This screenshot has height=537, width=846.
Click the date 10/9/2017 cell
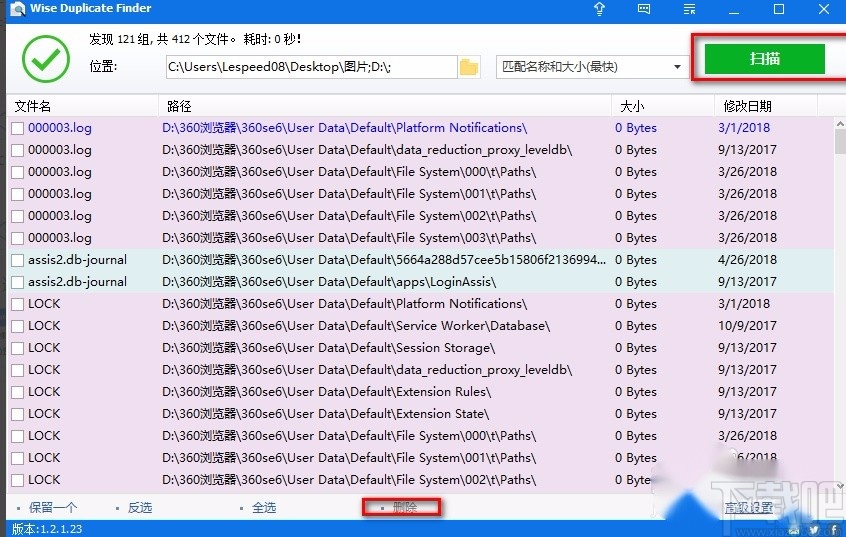[747, 326]
